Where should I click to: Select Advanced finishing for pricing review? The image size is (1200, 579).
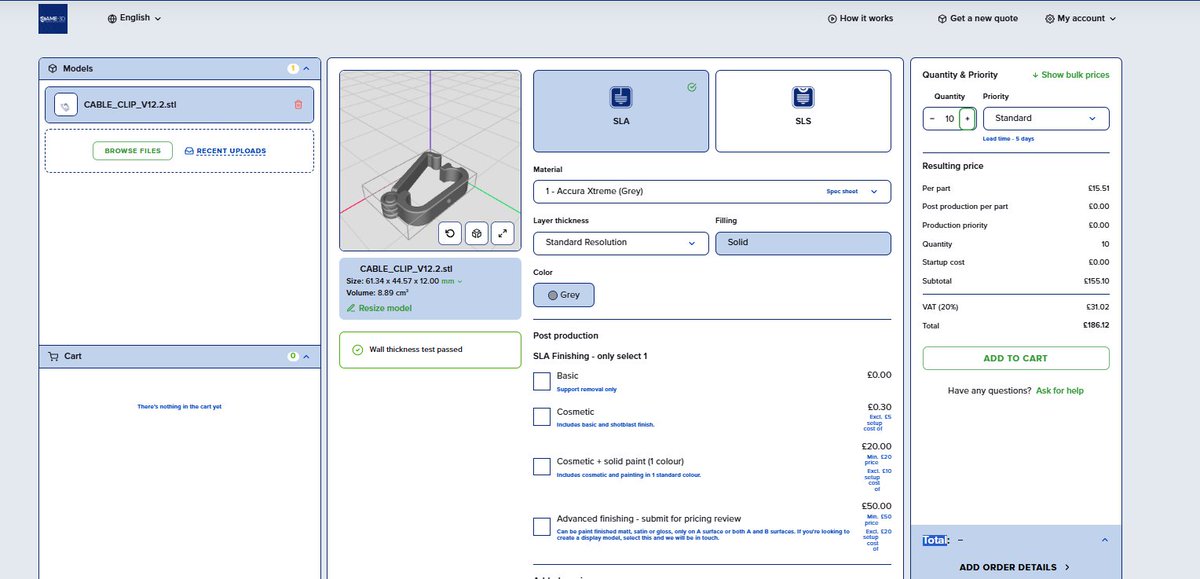point(541,525)
